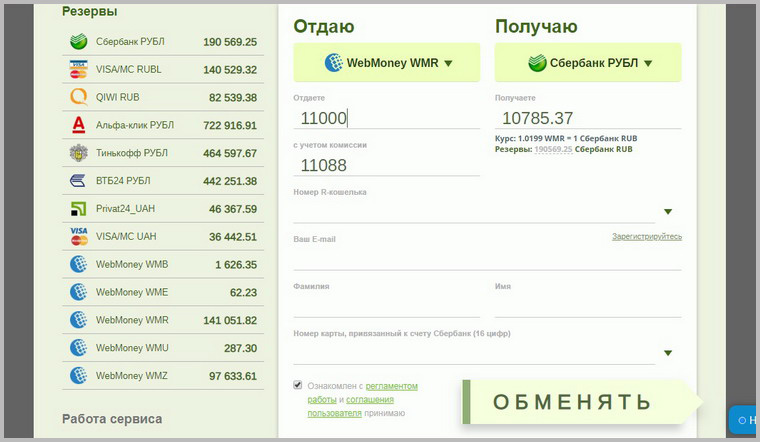Click the WebMoney icon in the Отдаю selector
760x442 pixels.
coord(333,63)
